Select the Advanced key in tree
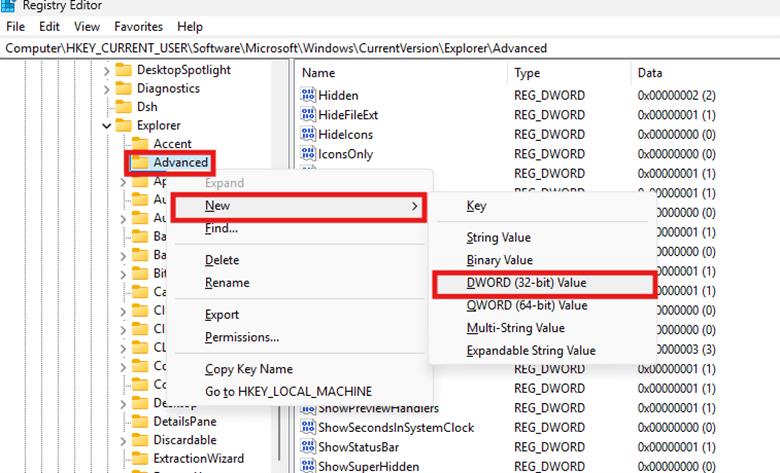The width and height of the screenshot is (780, 473). [x=180, y=163]
